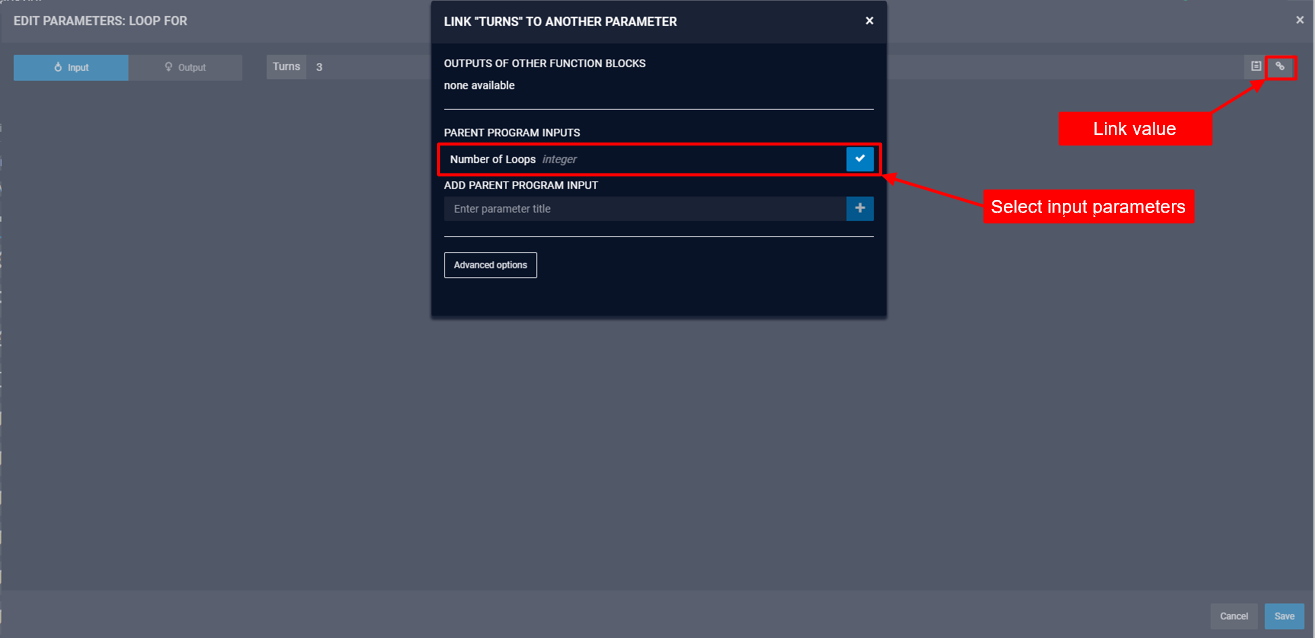Switch to the Input tab
The width and height of the screenshot is (1315, 638).
click(71, 68)
